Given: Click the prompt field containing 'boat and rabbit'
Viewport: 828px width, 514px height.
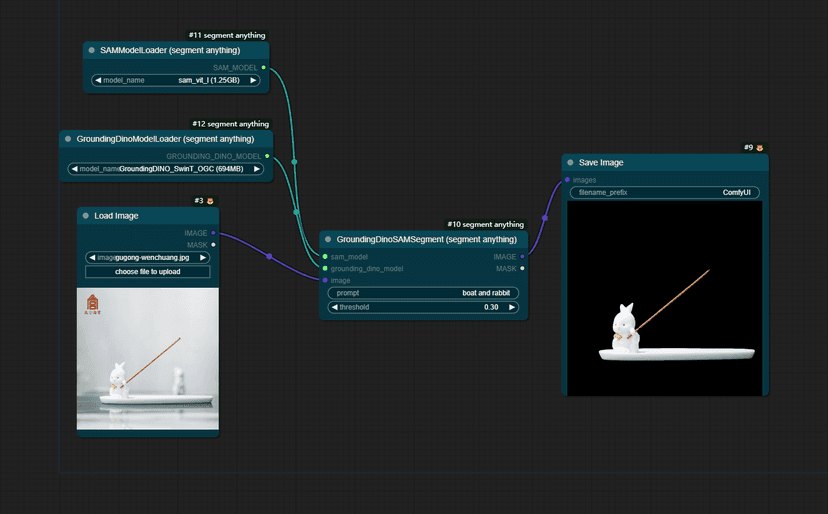Looking at the screenshot, I should [x=422, y=293].
